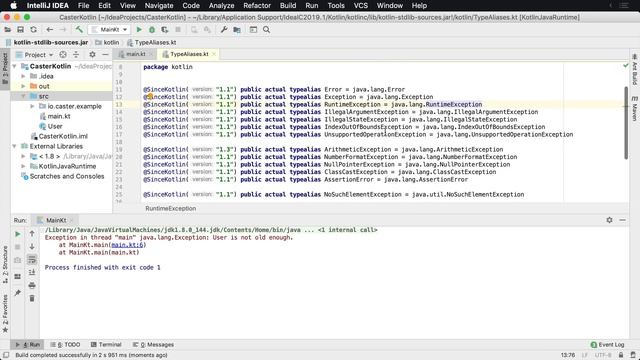640x360 pixels.
Task: Click the Project panel locate target icon
Action: pos(63,54)
